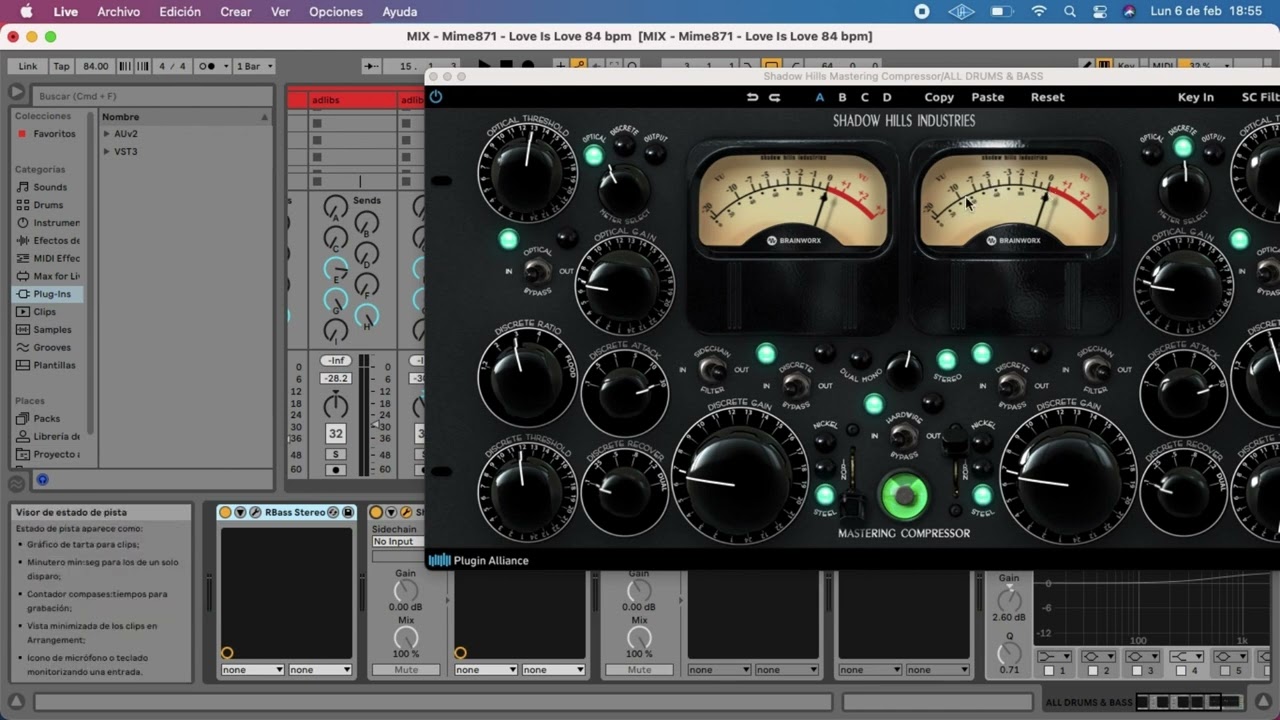Open the Drums category in browser
This screenshot has width=1280, height=720.
tap(48, 205)
